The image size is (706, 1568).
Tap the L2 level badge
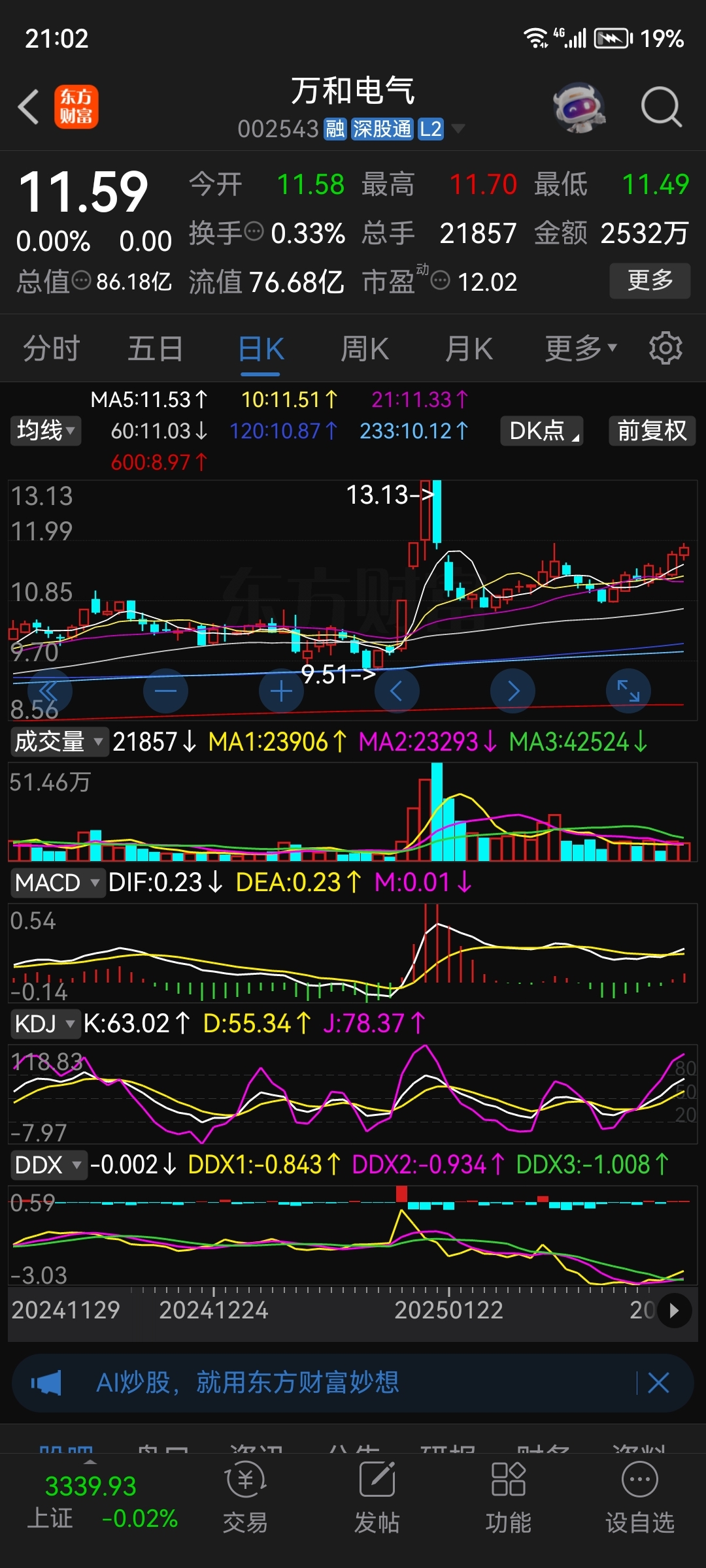(431, 129)
